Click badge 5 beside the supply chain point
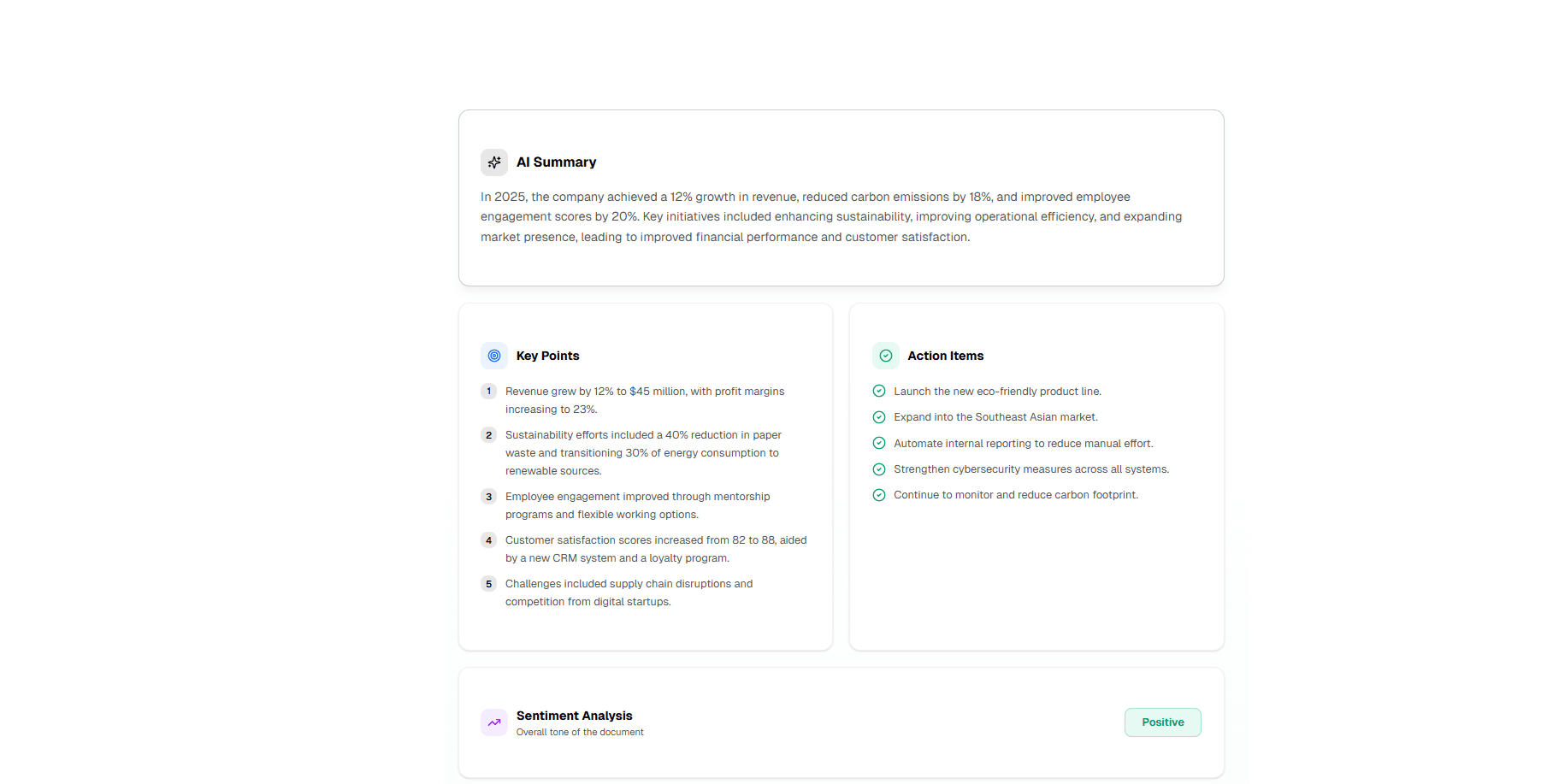 tap(488, 583)
